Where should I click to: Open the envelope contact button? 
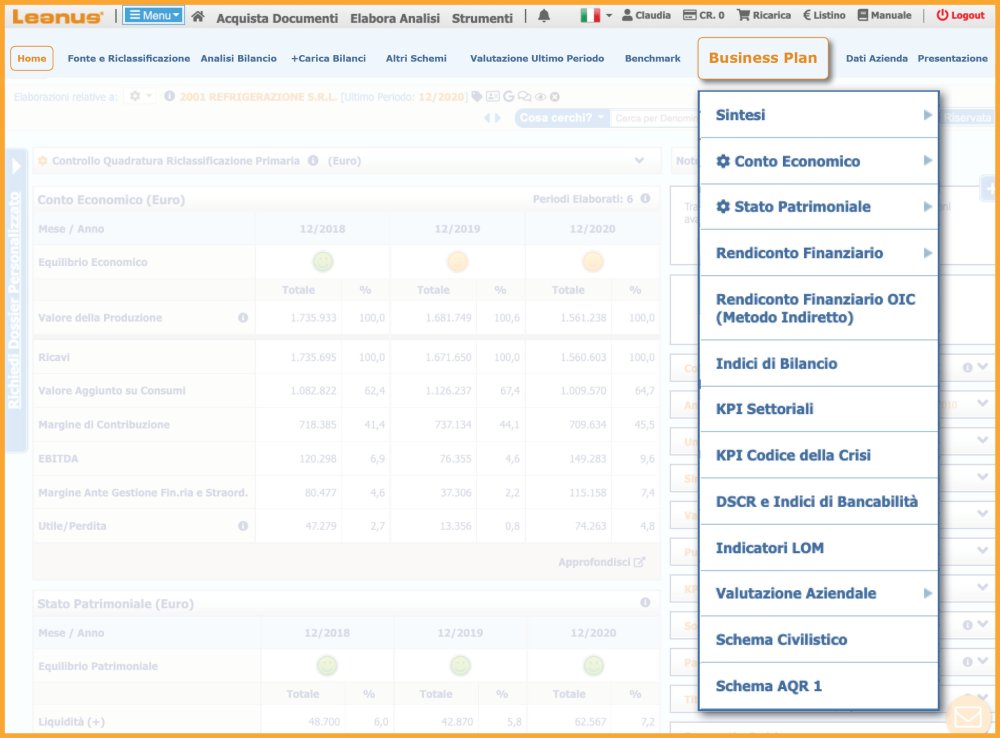pyautogui.click(x=968, y=716)
